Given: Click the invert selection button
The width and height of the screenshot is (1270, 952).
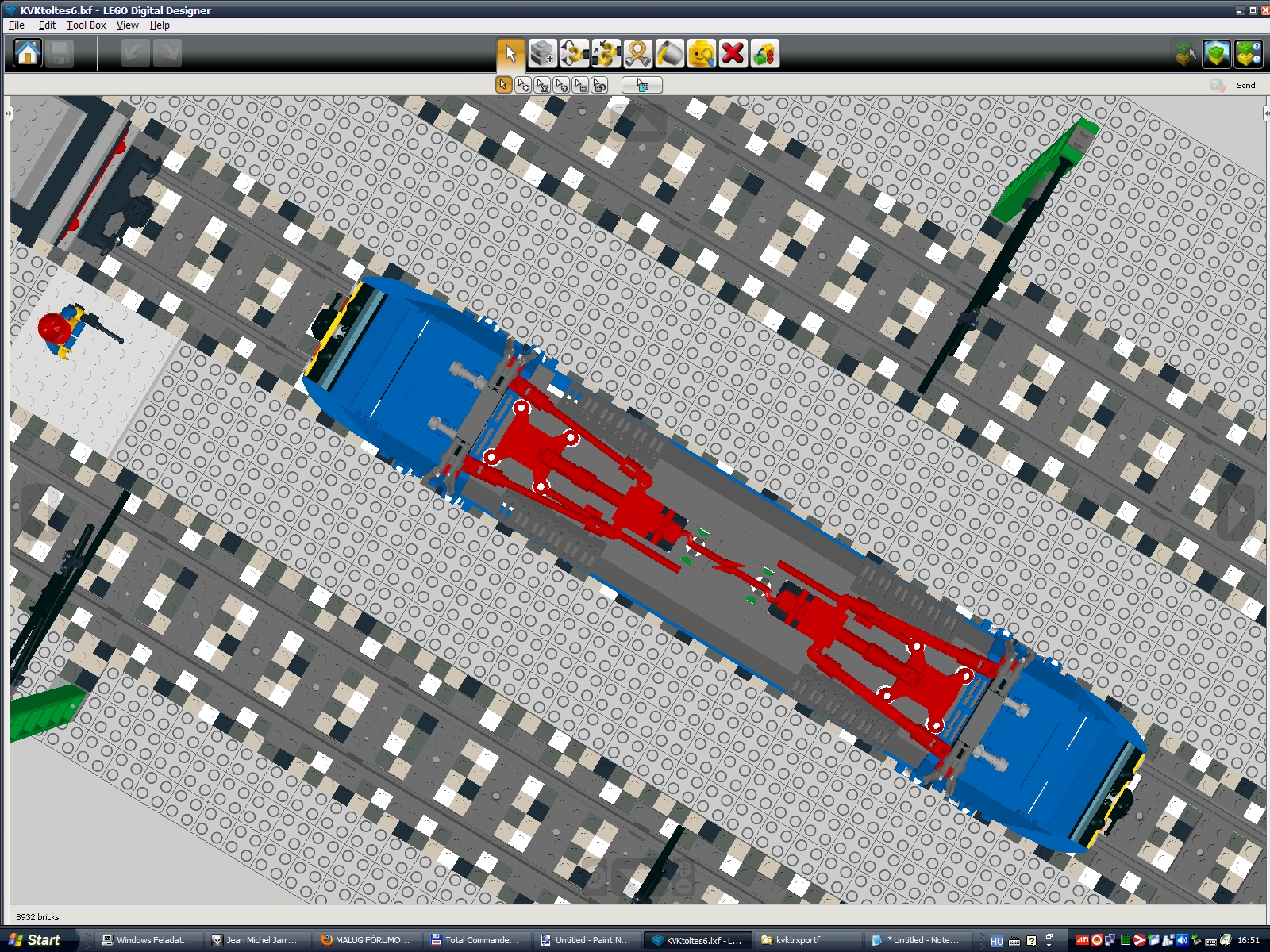Looking at the screenshot, I should [642, 85].
